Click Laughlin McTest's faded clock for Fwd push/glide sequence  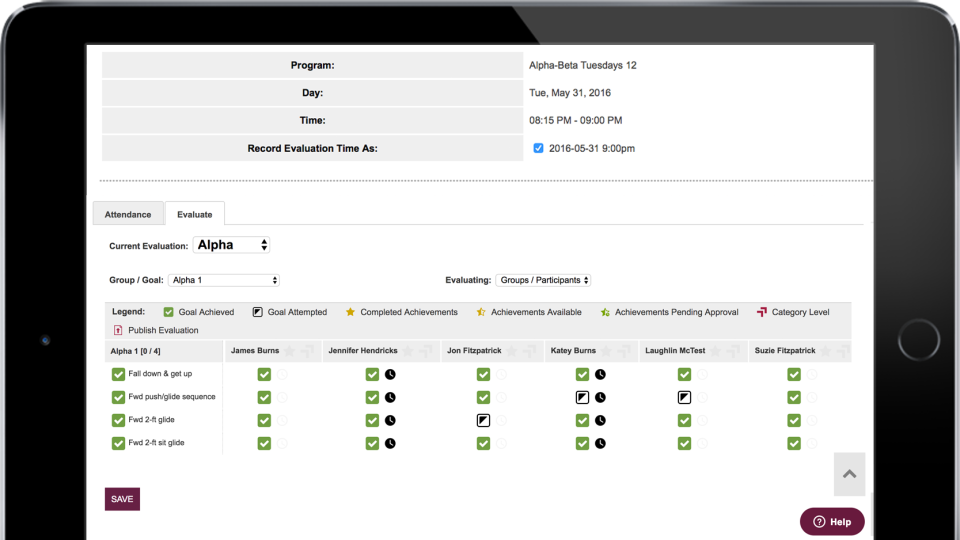(x=702, y=397)
